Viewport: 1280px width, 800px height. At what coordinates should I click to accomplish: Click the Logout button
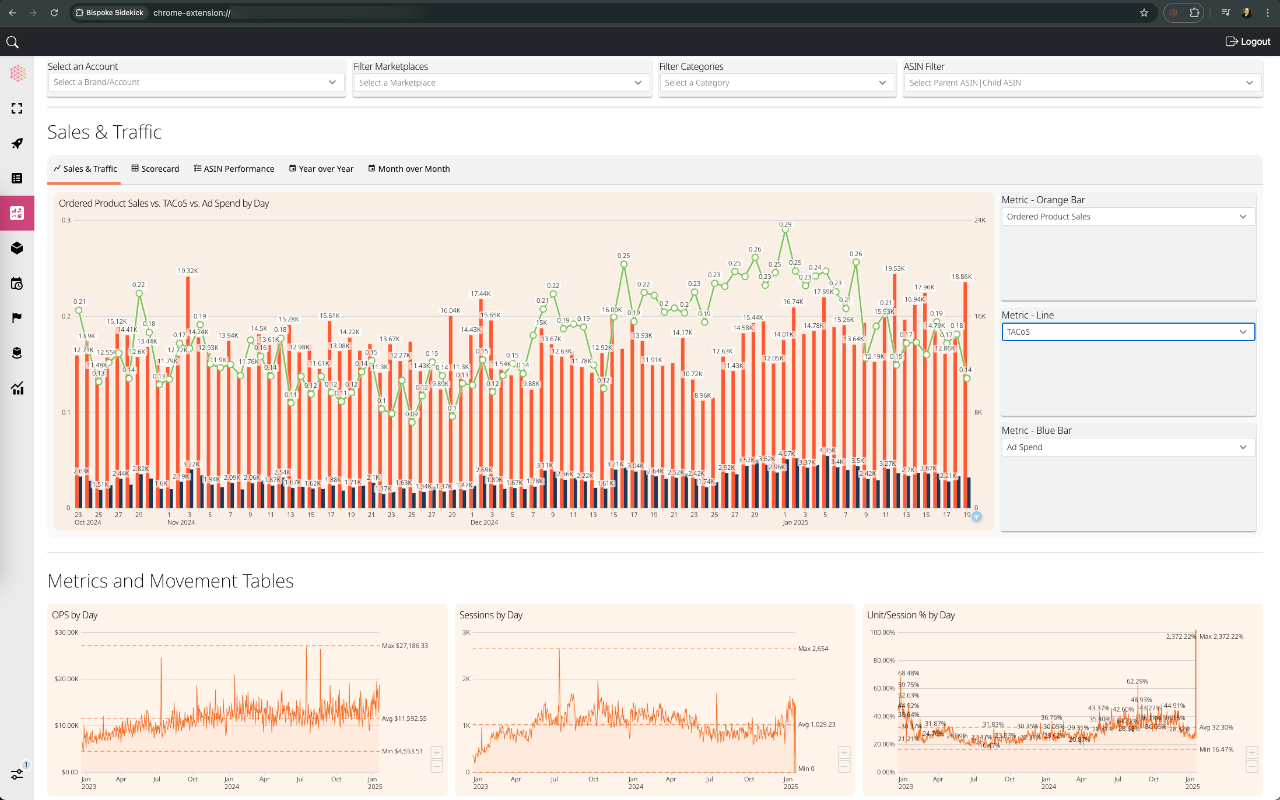click(x=1247, y=42)
